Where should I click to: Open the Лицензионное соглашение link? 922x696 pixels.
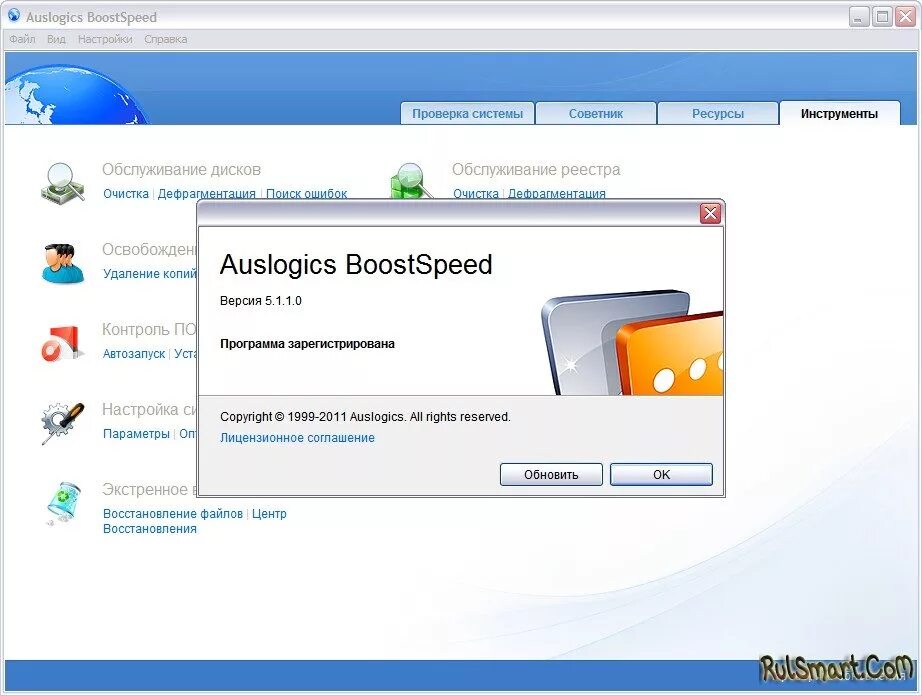pyautogui.click(x=296, y=438)
